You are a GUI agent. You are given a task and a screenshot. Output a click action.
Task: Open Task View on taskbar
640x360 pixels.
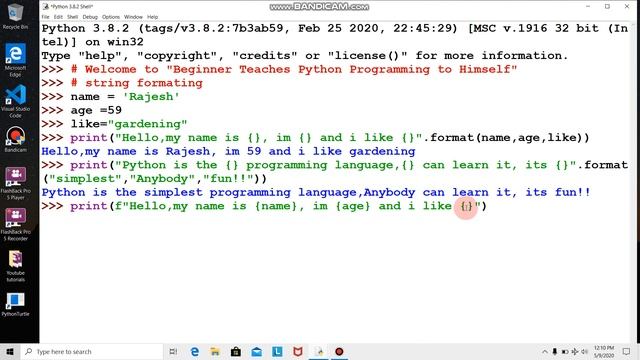pos(173,351)
